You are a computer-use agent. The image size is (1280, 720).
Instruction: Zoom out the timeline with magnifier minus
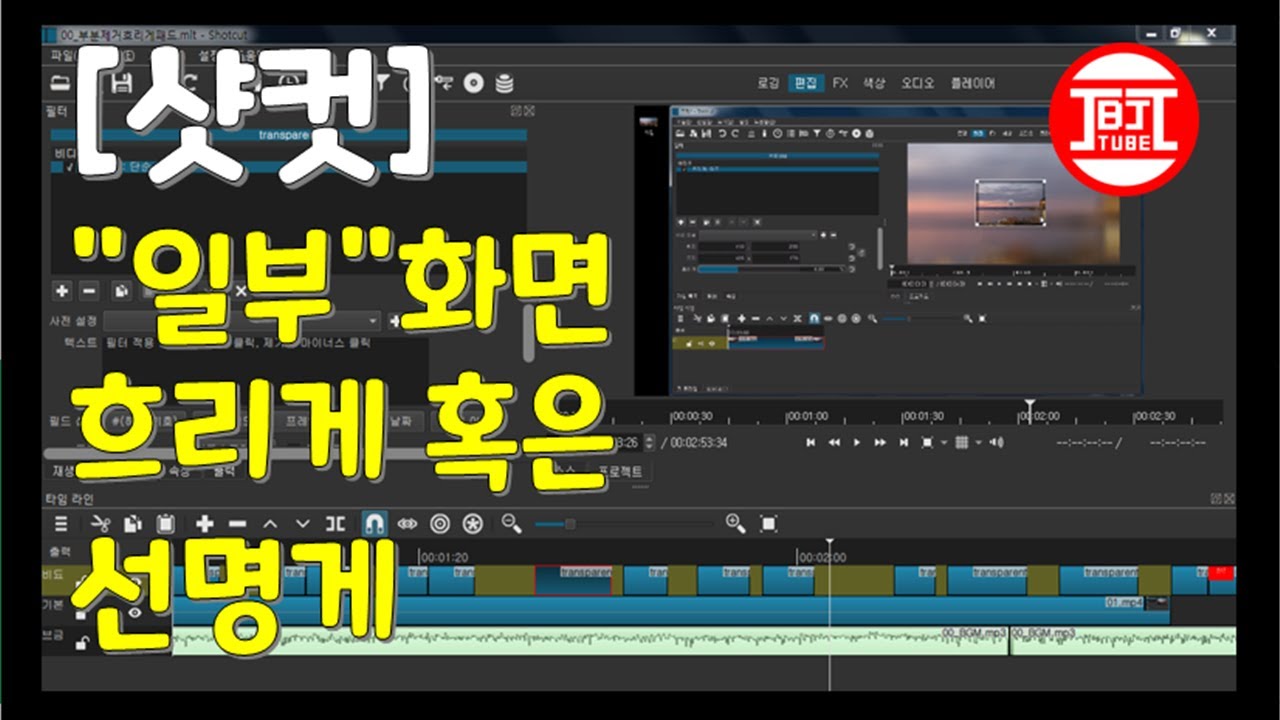[x=512, y=523]
